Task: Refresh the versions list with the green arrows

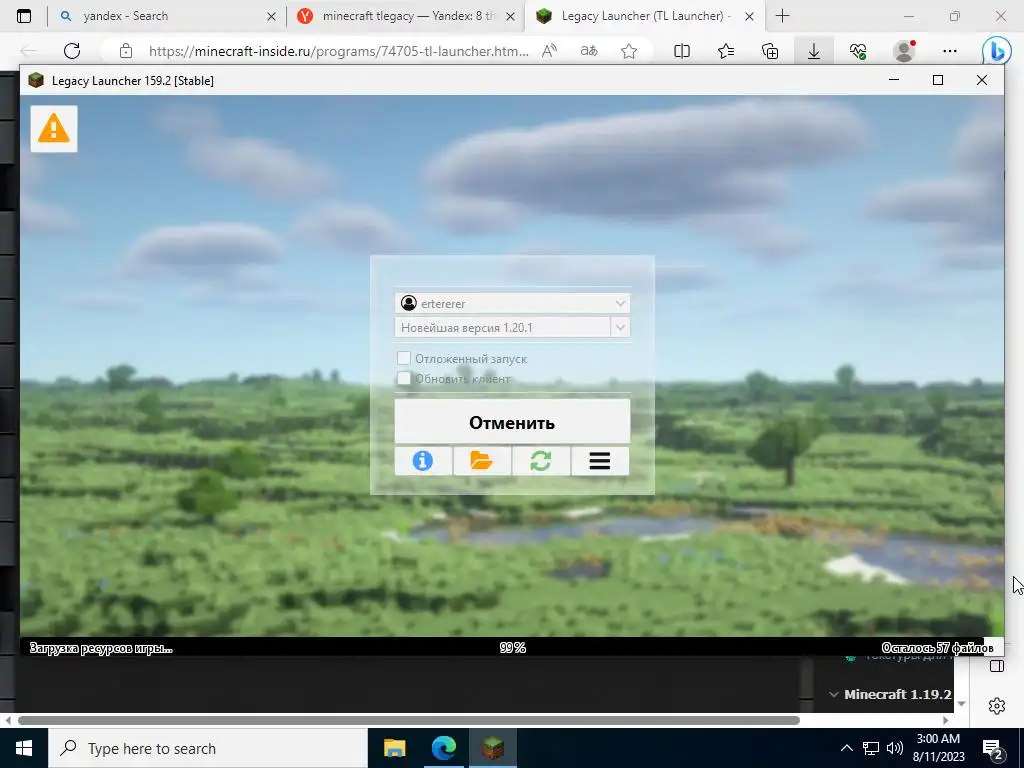Action: coord(541,461)
